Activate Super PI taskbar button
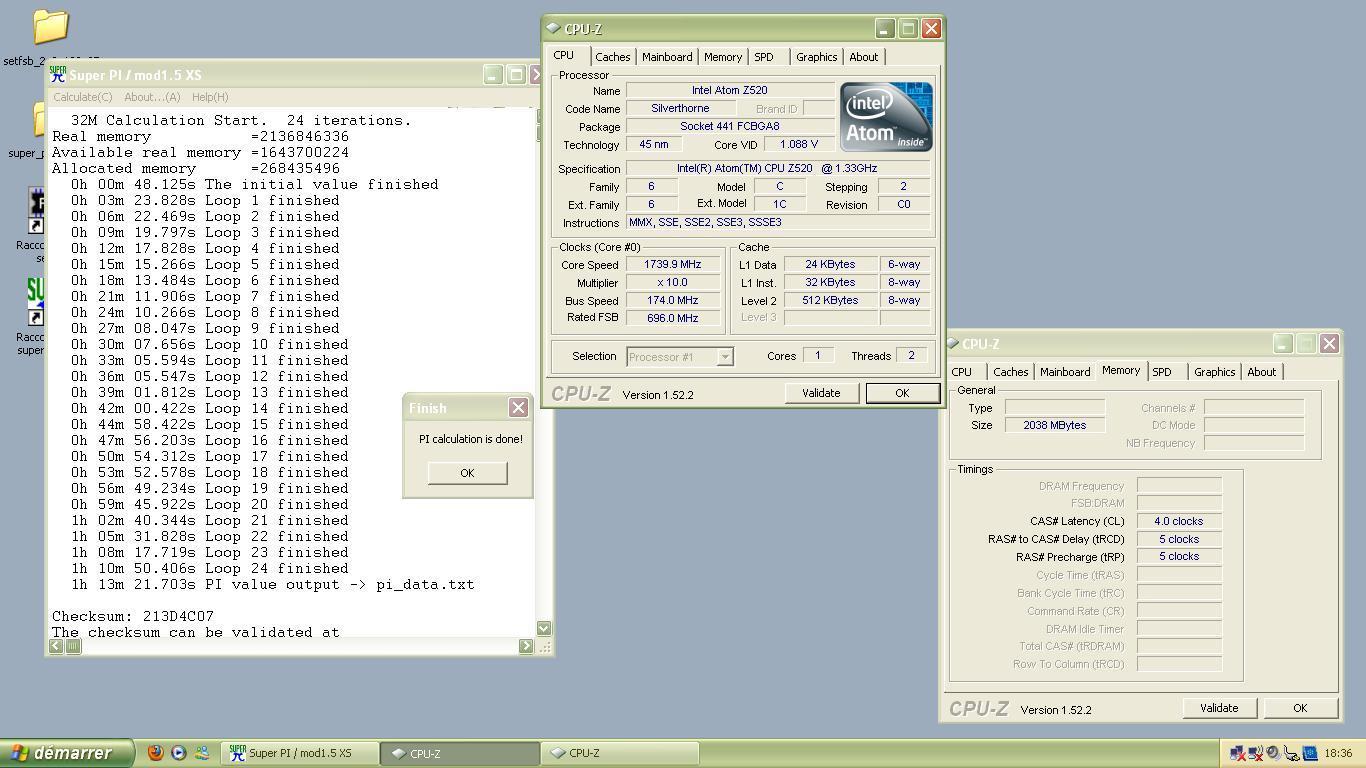Viewport: 1366px width, 768px height. pos(300,753)
